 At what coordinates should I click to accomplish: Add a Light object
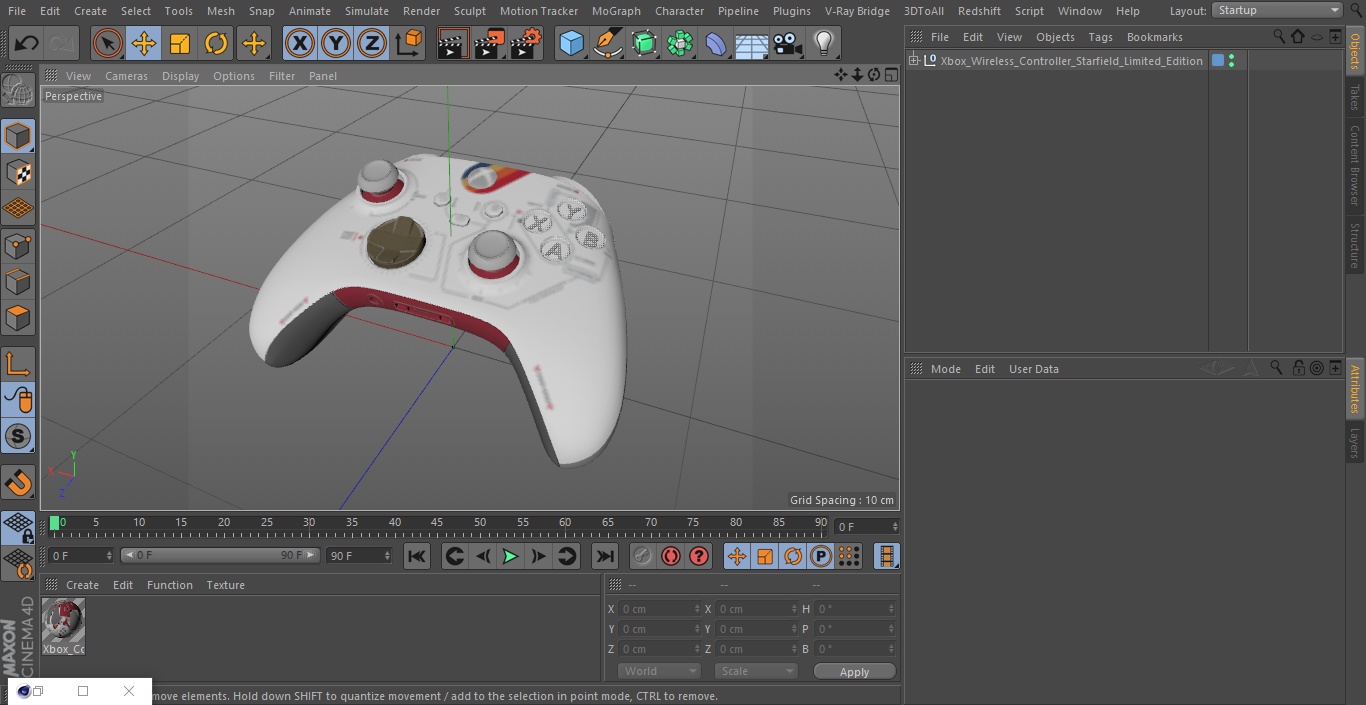tap(824, 44)
